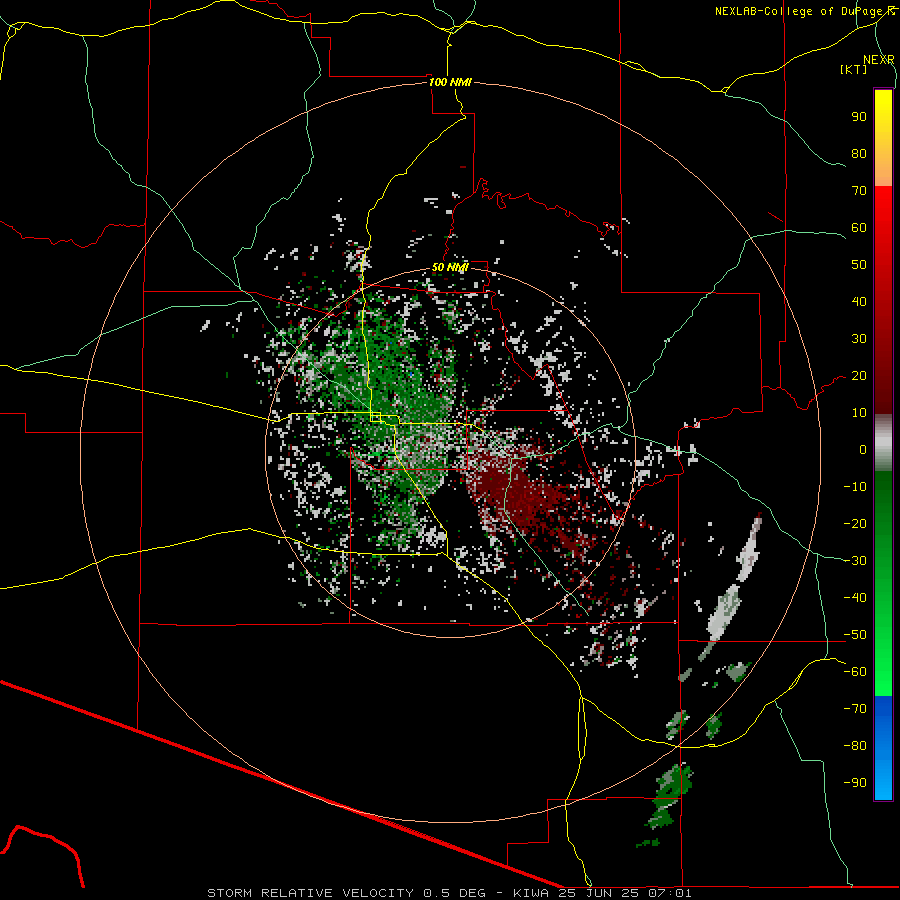Viewport: 900px width, 900px height.
Task: Click the 60 value on velocity scale
Action: 859,228
